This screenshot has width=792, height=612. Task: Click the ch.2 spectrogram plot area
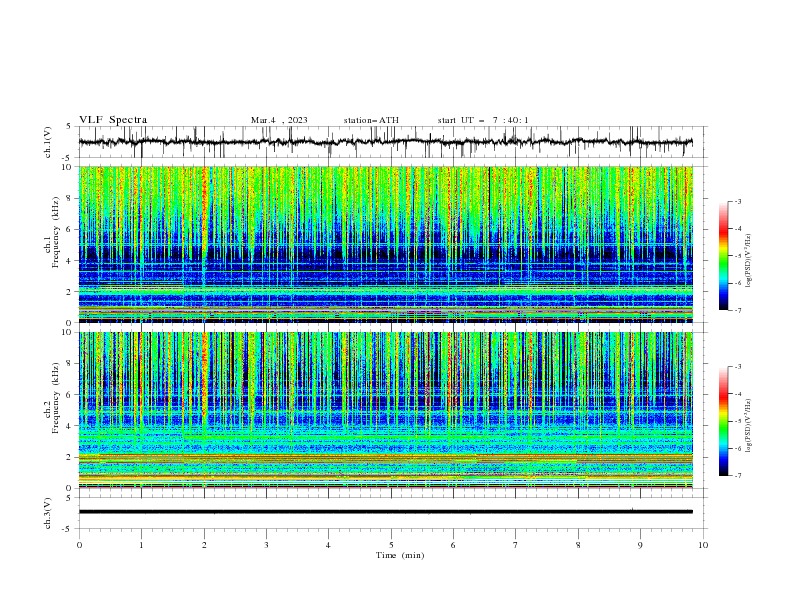click(x=385, y=410)
